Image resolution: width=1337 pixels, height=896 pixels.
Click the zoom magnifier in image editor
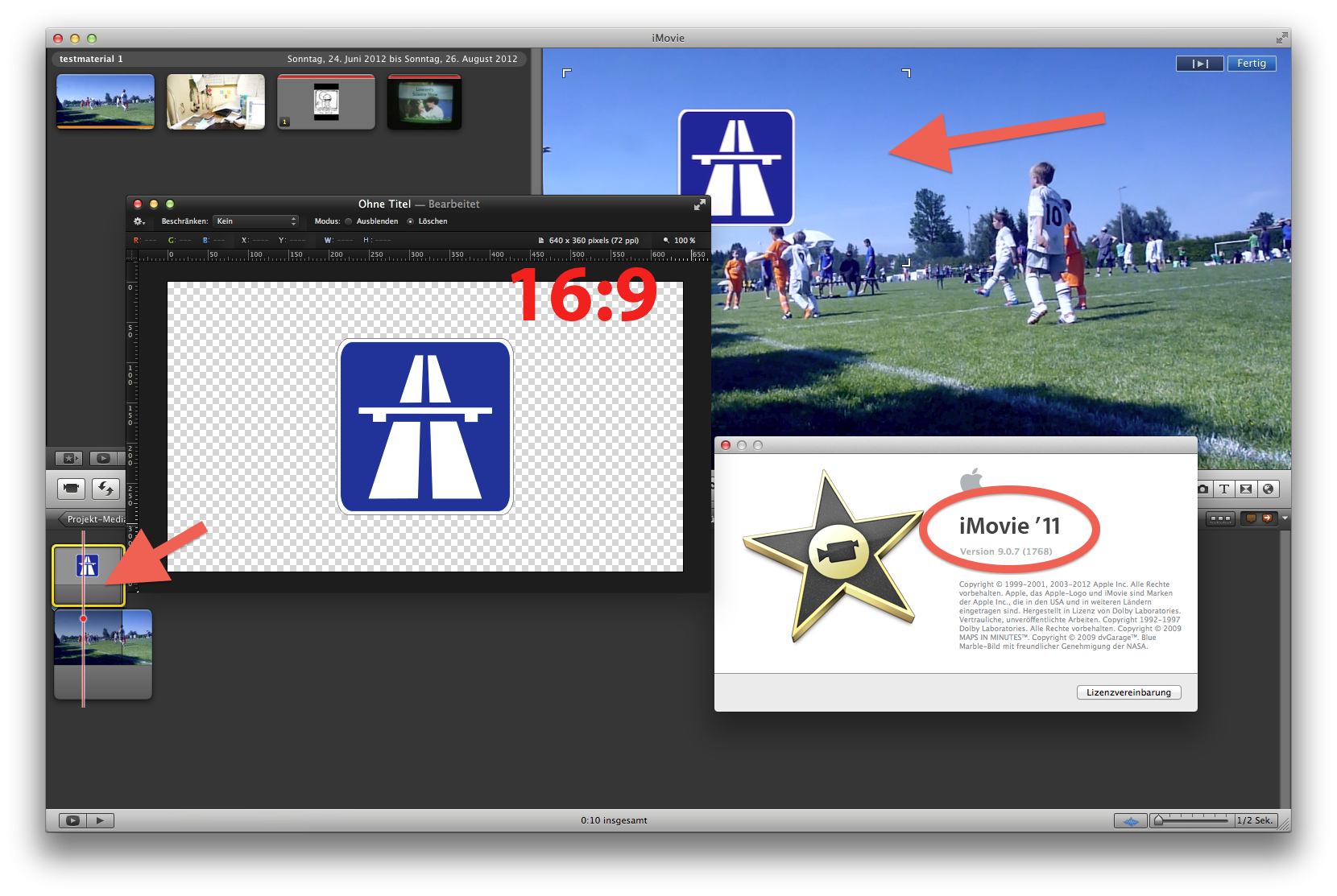(666, 240)
